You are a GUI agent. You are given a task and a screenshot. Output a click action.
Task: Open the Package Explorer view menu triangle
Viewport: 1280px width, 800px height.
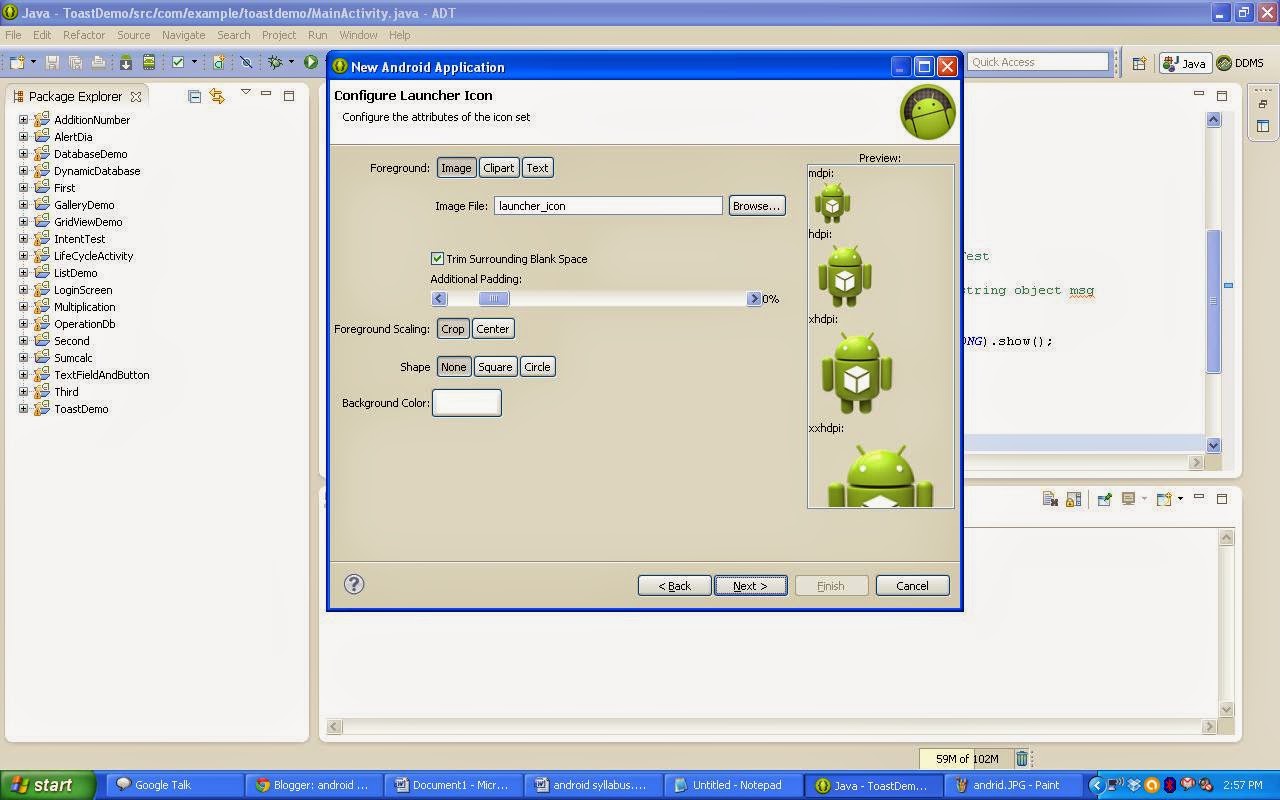(245, 93)
